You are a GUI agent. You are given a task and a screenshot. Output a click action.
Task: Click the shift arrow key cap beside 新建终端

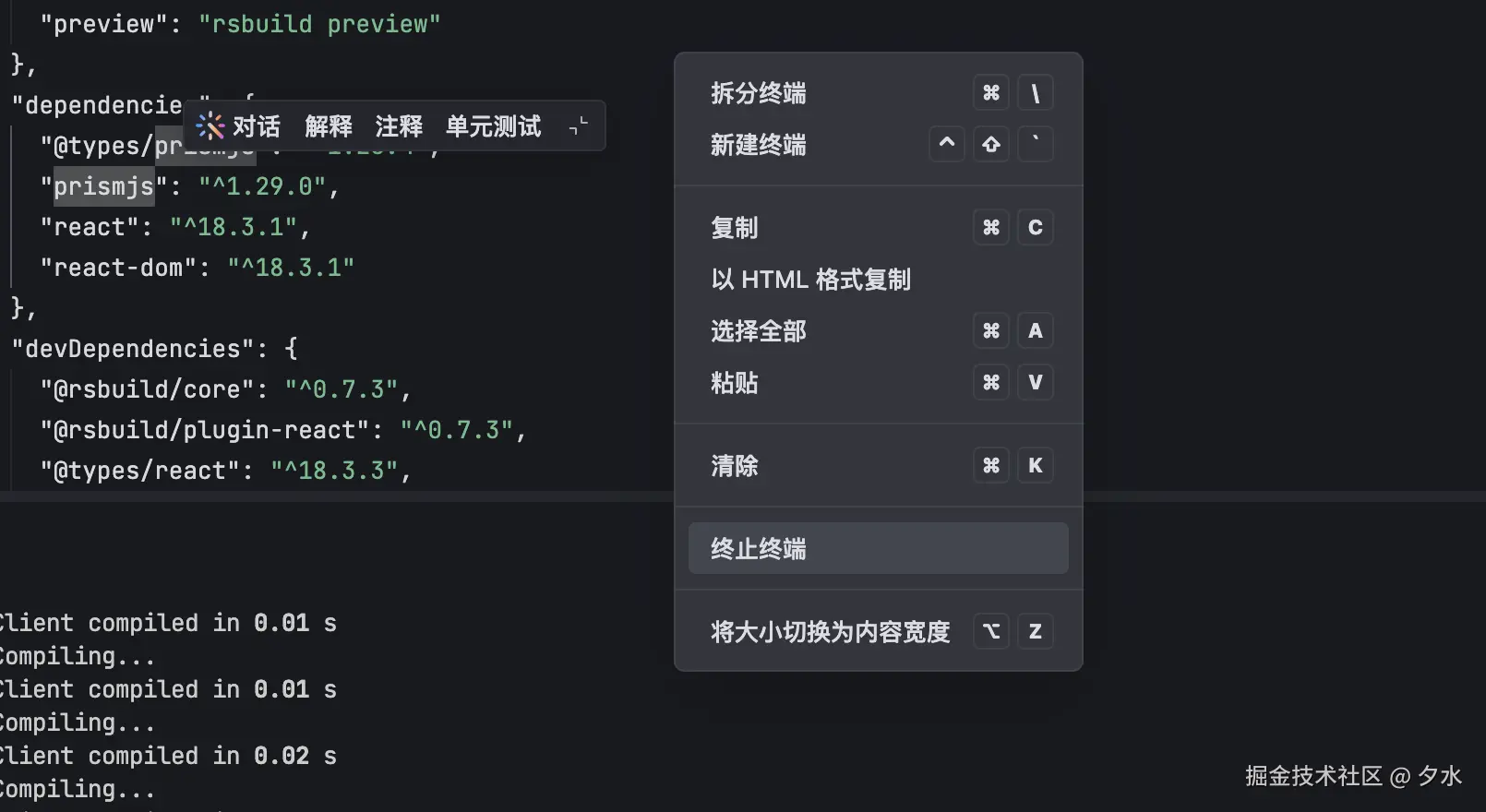pos(991,145)
